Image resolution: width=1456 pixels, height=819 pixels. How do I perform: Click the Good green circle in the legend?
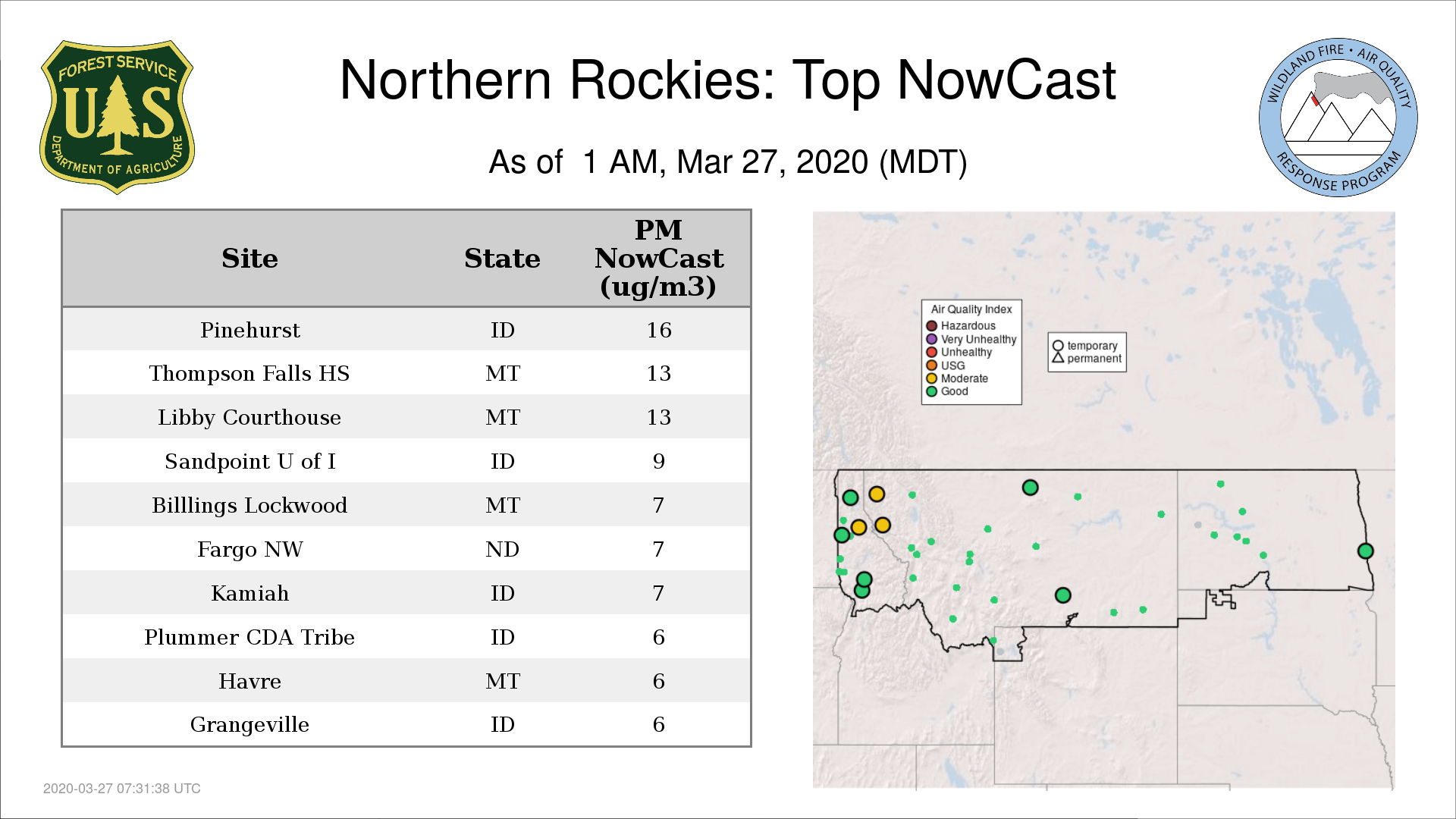pos(931,391)
